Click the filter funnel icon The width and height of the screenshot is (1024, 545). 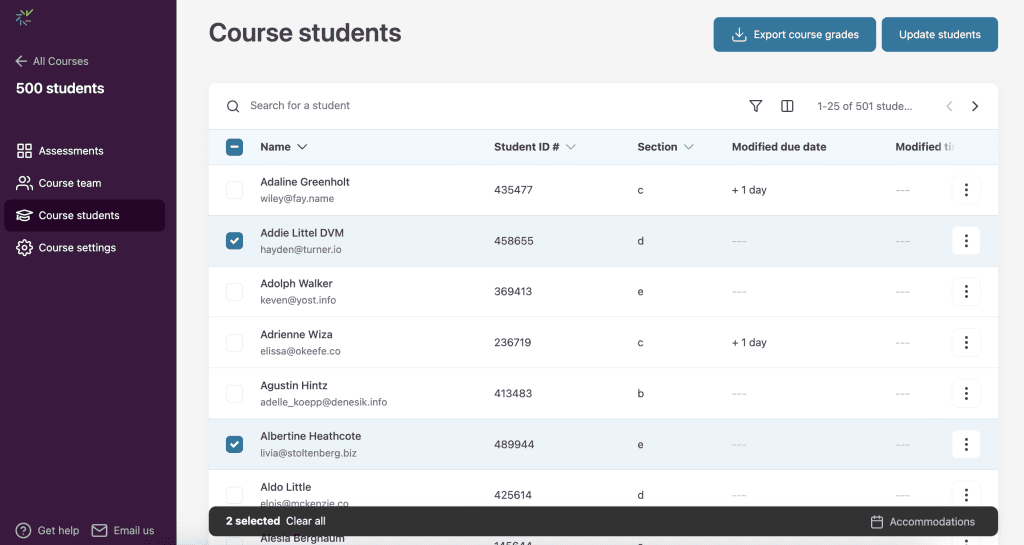click(x=756, y=106)
